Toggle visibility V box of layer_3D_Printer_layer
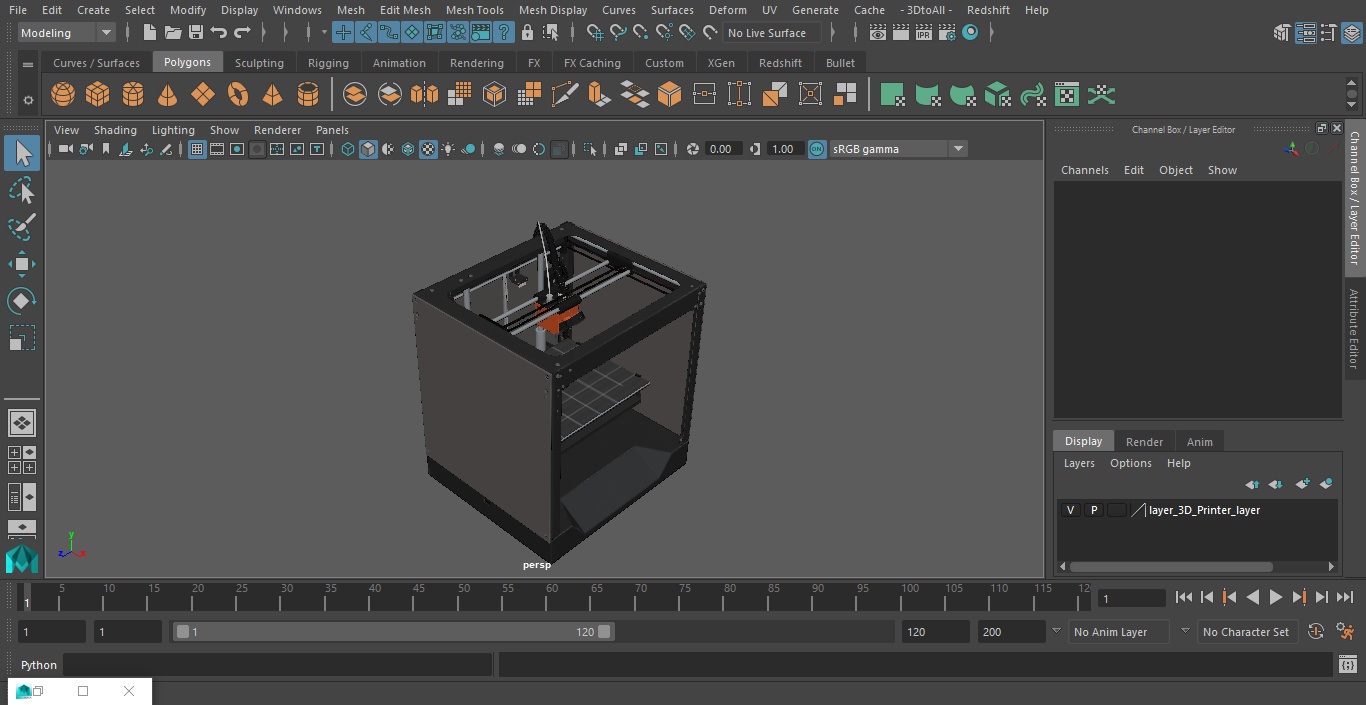Screen dimensions: 1366x705 pos(1070,510)
